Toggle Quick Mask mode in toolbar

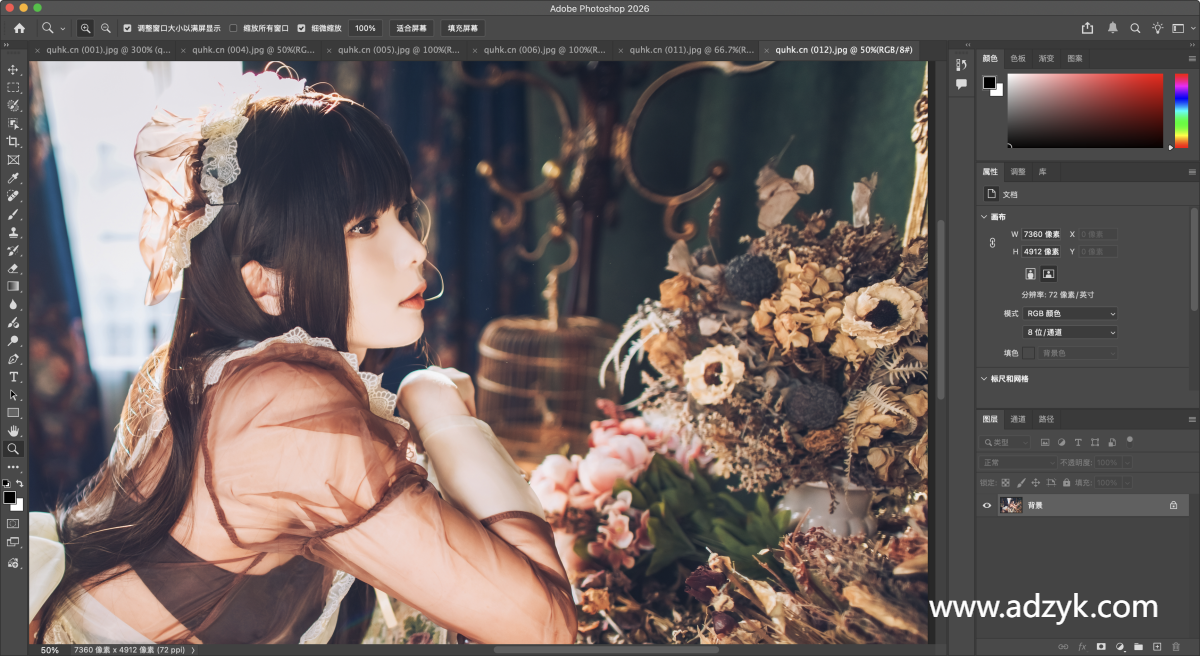coord(14,523)
